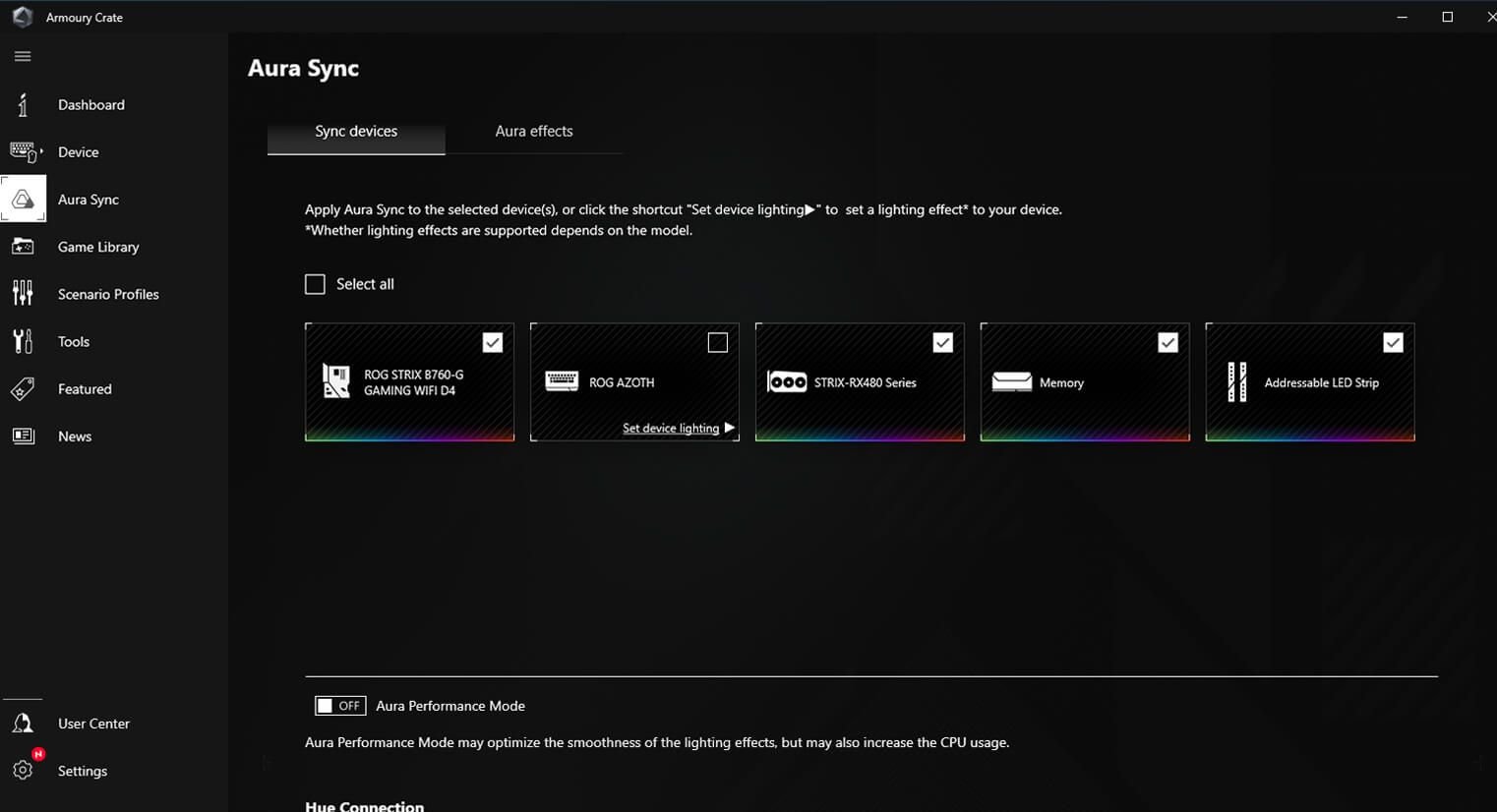Viewport: 1497px width, 812px height.
Task: Uncheck the STRIX-RX480 Series checkbox
Action: pos(942,342)
